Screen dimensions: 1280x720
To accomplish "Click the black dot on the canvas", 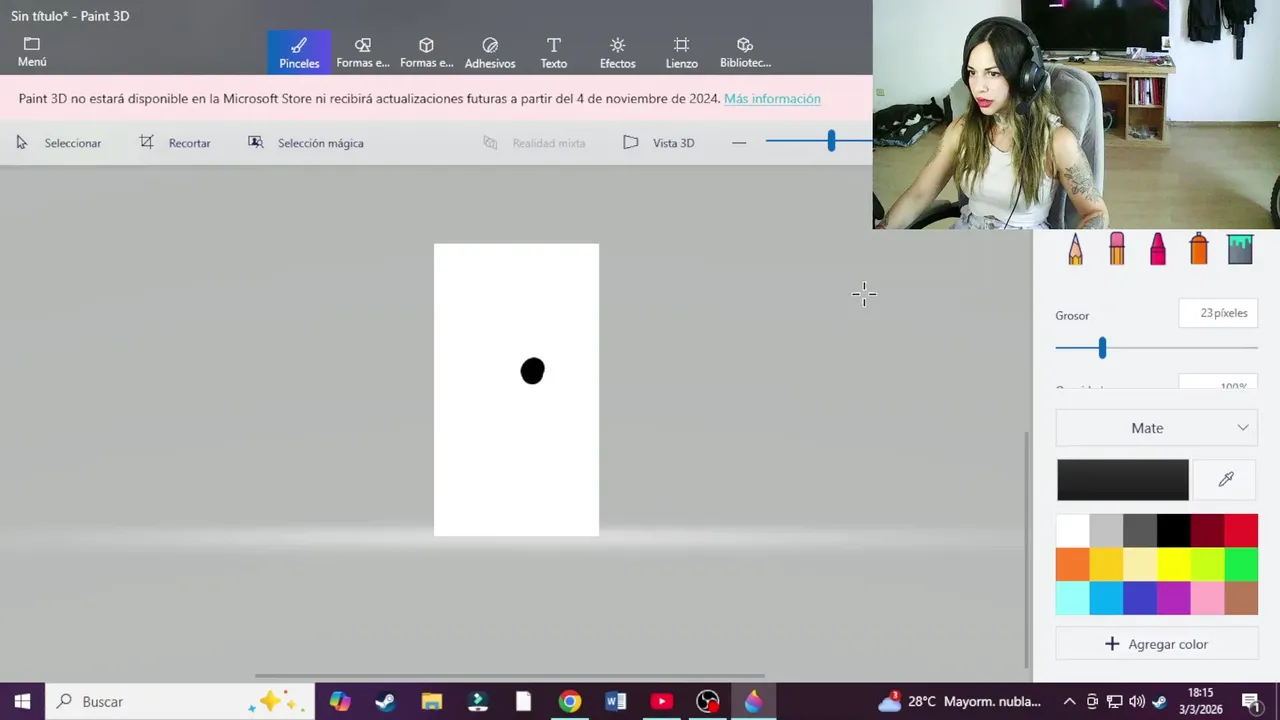I will [x=532, y=371].
